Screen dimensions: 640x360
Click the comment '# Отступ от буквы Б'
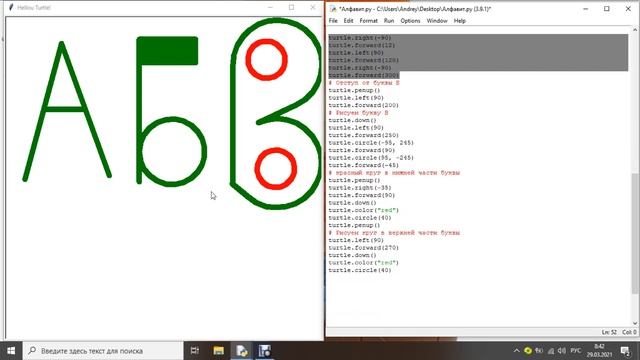(364, 83)
